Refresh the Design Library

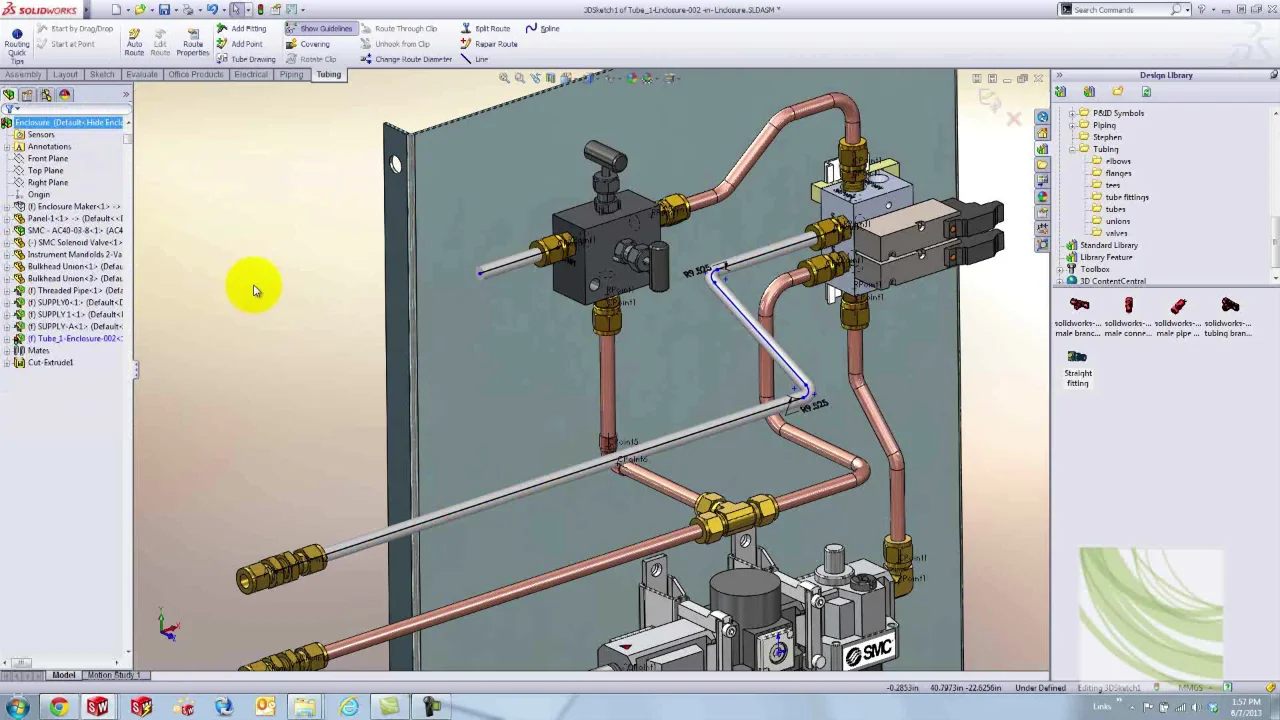pos(1146,92)
